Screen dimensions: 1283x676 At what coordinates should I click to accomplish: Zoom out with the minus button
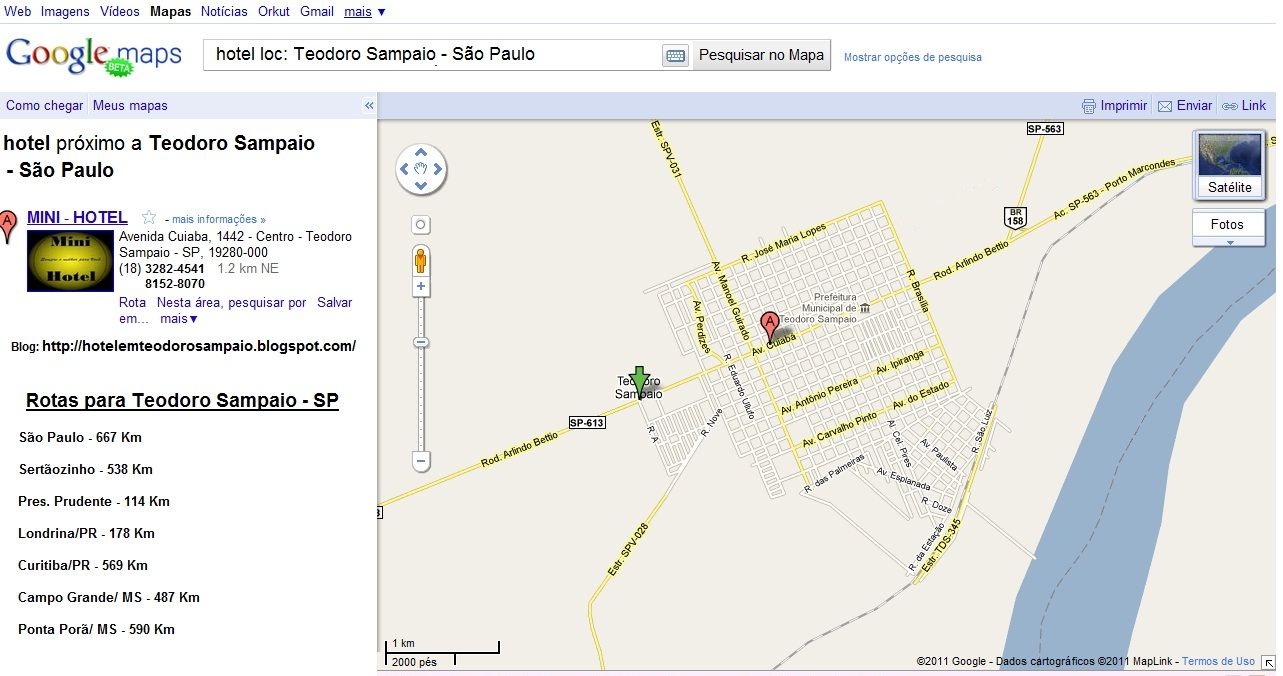click(421, 462)
